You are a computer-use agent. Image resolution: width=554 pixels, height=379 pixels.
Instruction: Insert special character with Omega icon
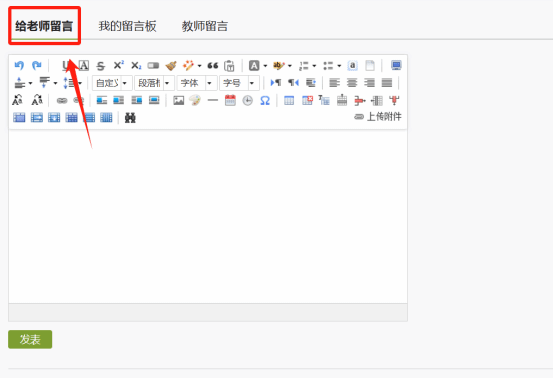265,101
